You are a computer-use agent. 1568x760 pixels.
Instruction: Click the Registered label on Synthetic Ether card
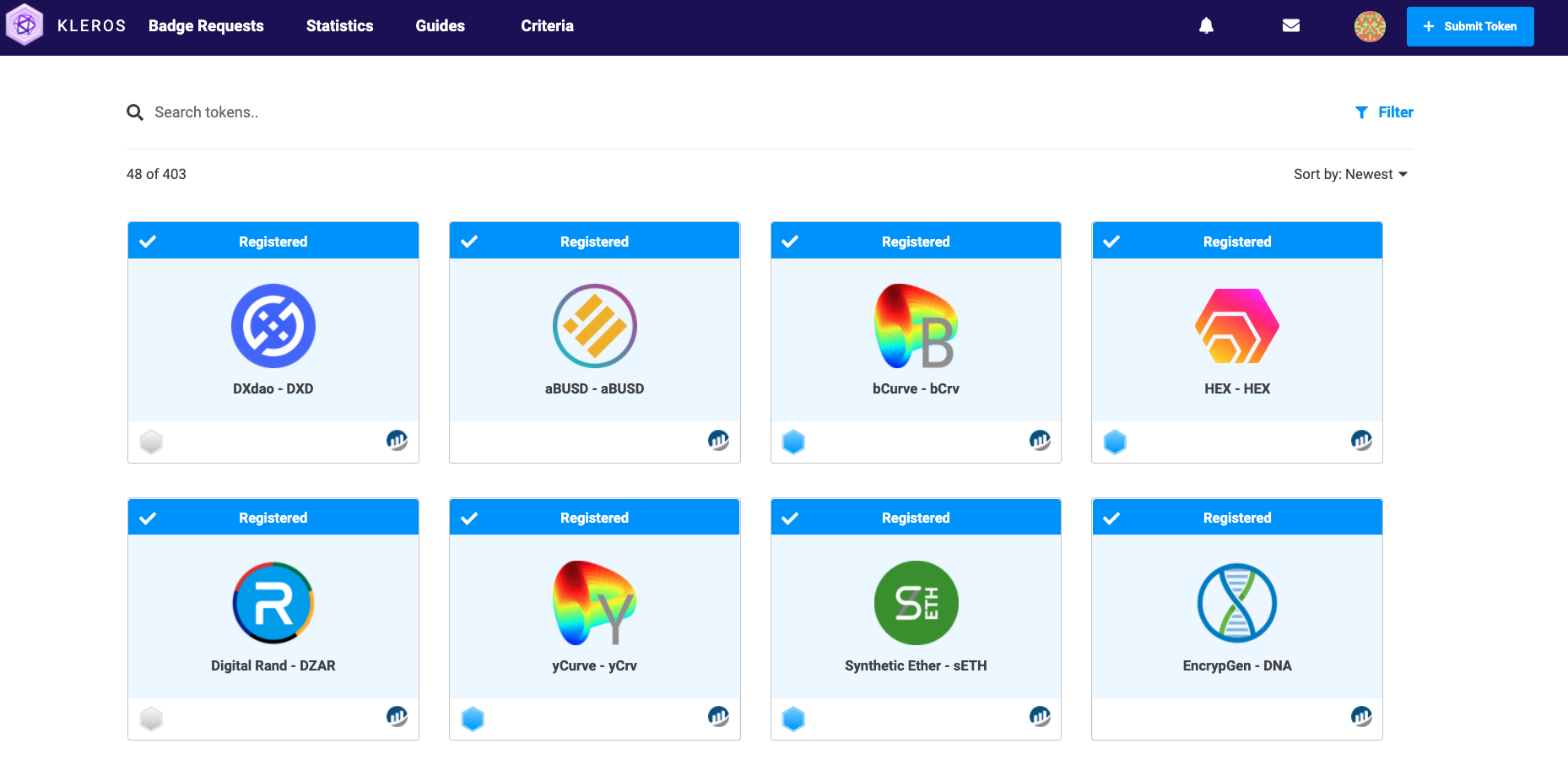[916, 518]
